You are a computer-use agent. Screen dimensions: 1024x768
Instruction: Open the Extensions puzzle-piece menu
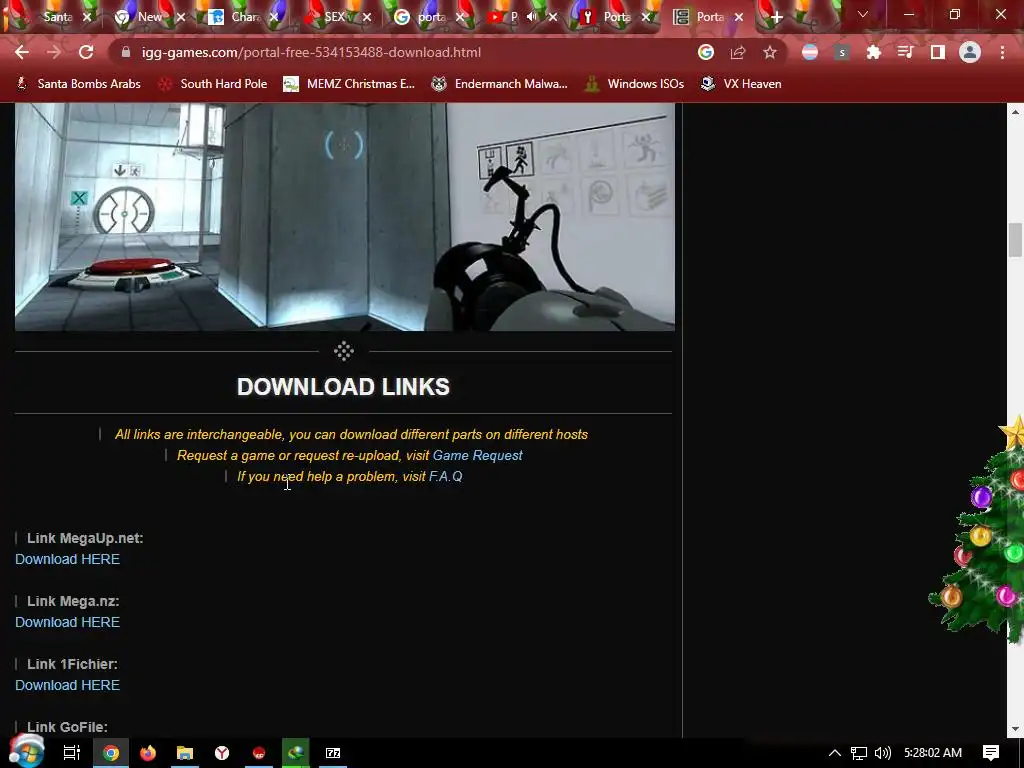(874, 52)
